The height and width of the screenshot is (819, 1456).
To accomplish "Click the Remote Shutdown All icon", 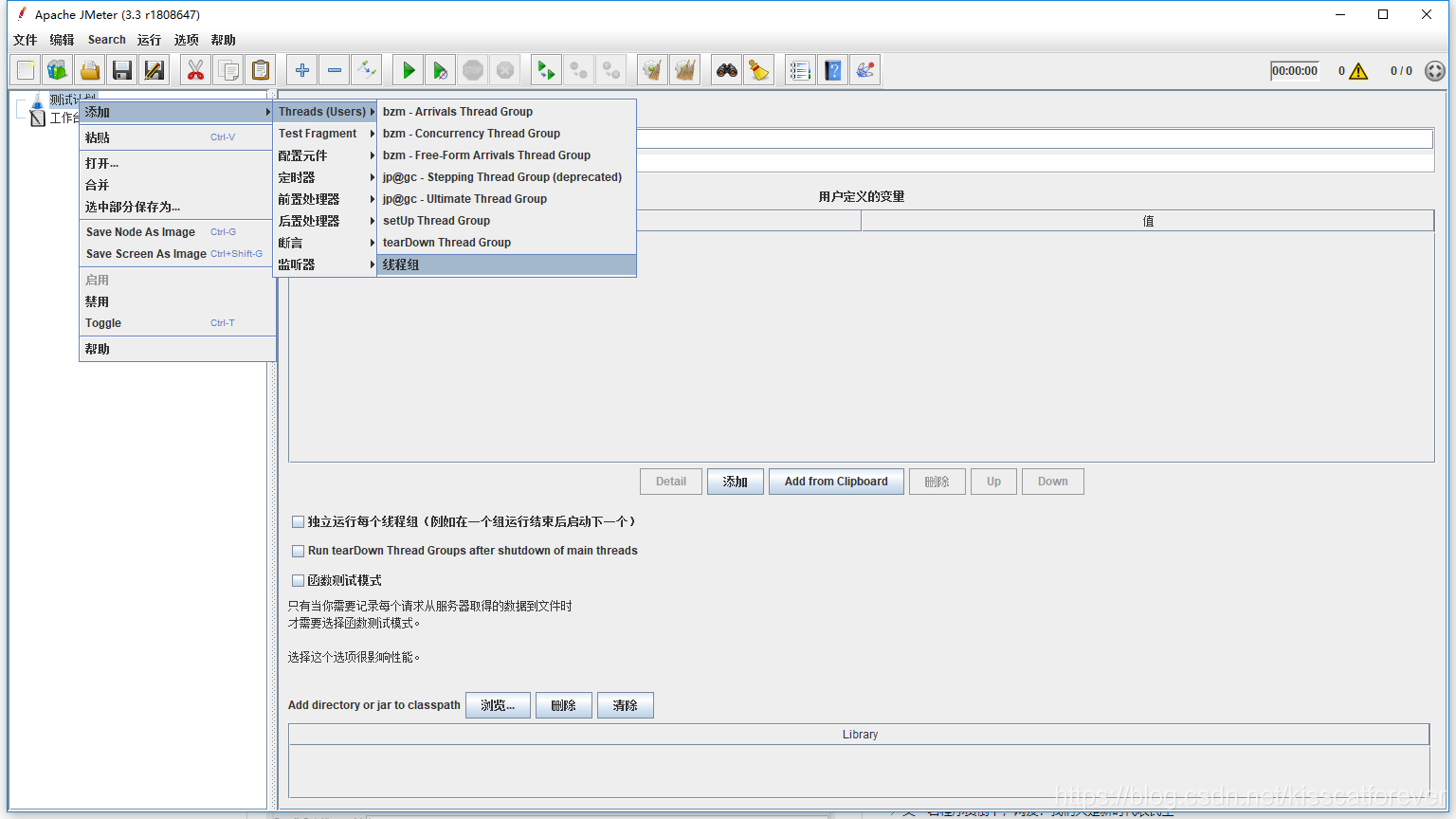I will tap(611, 70).
